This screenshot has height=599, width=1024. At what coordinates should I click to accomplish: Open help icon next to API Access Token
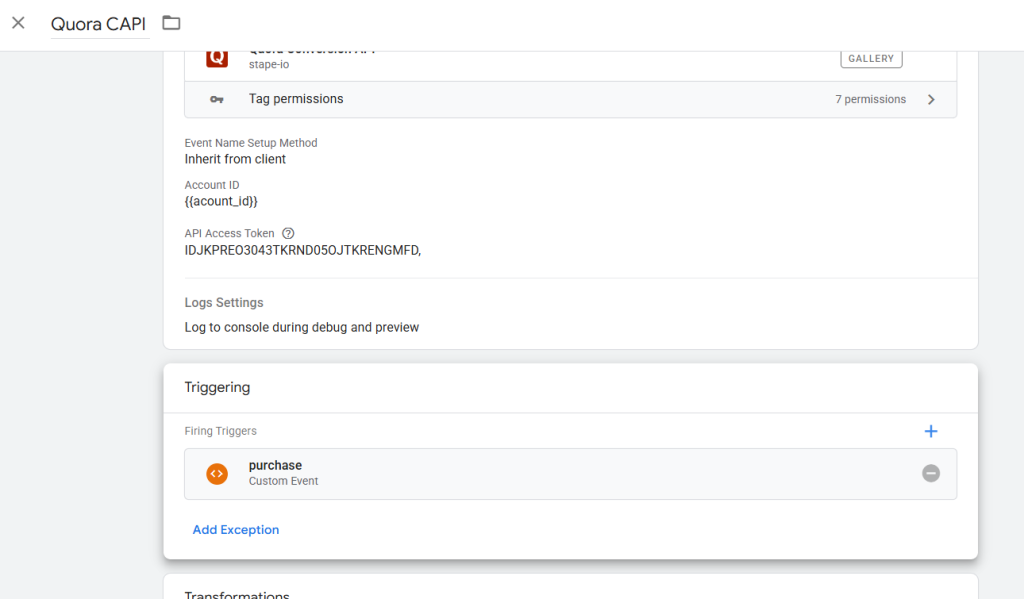click(288, 233)
